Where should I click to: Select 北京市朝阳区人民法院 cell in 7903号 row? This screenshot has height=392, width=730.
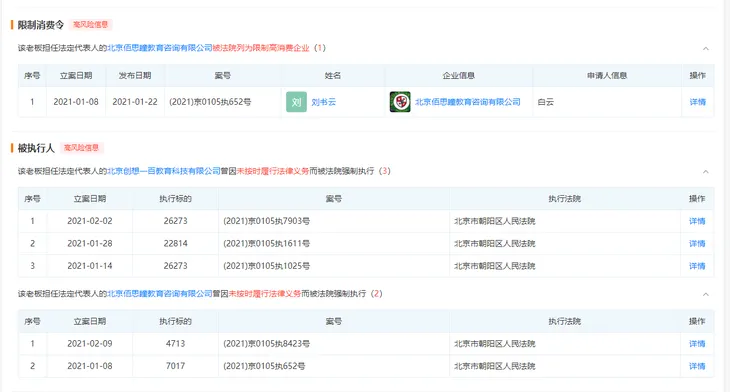pos(495,221)
